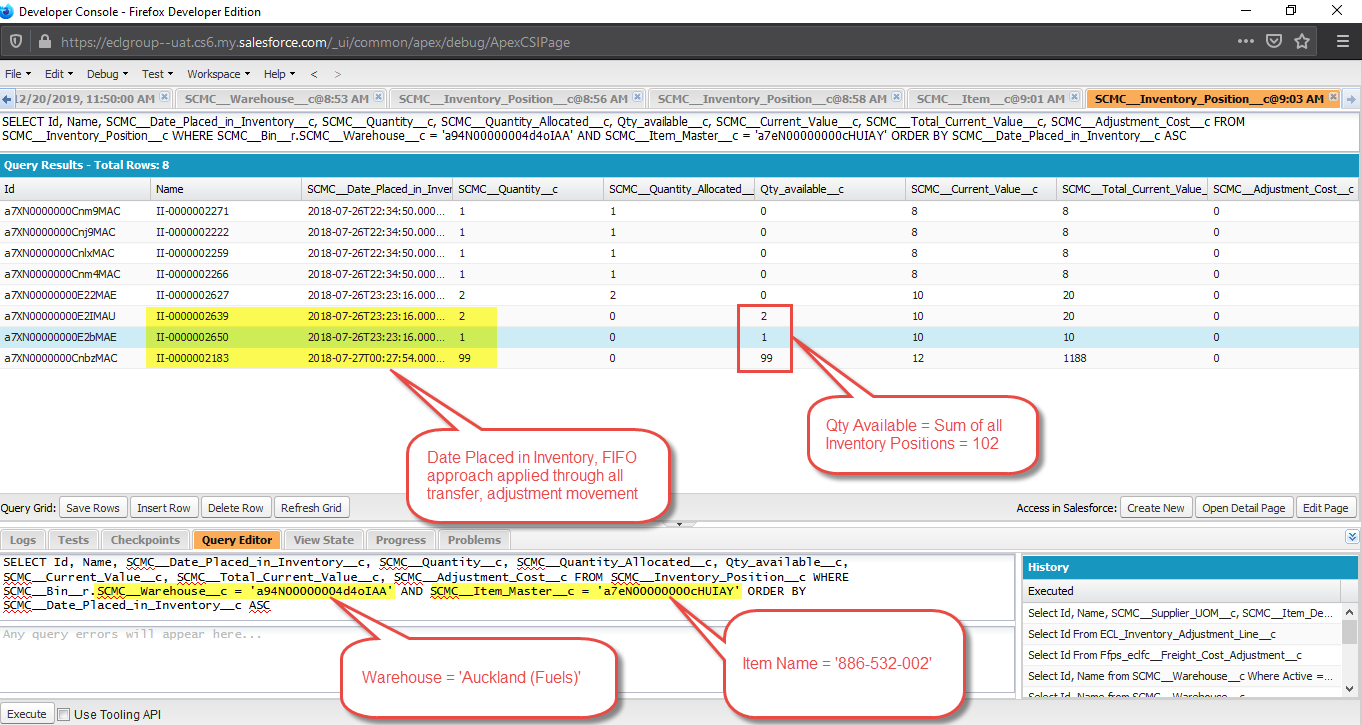This screenshot has width=1362, height=725.
Task: Select row II-0000002271
Action: coord(680,211)
